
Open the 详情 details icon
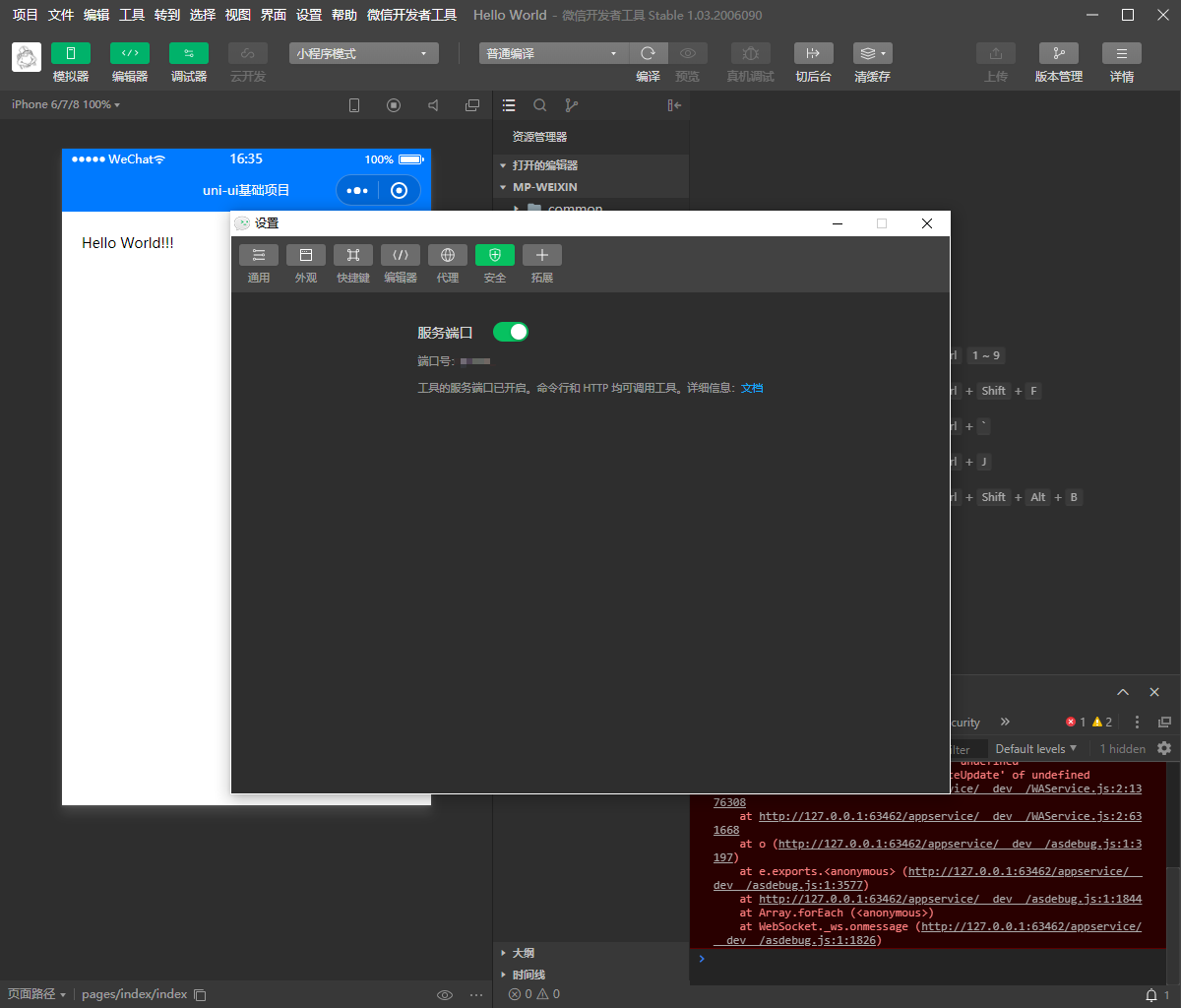pyautogui.click(x=1122, y=53)
